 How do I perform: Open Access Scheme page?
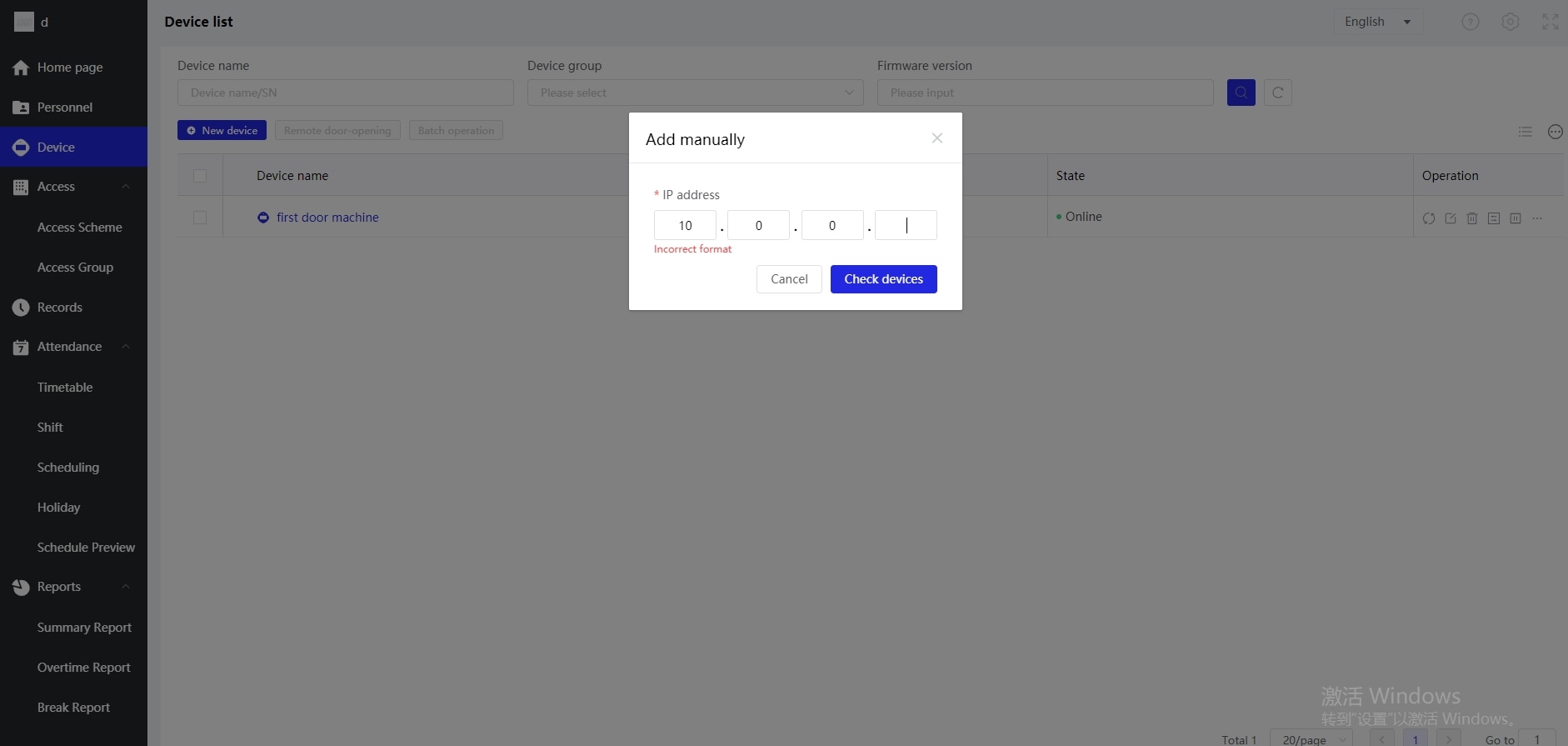(x=79, y=228)
